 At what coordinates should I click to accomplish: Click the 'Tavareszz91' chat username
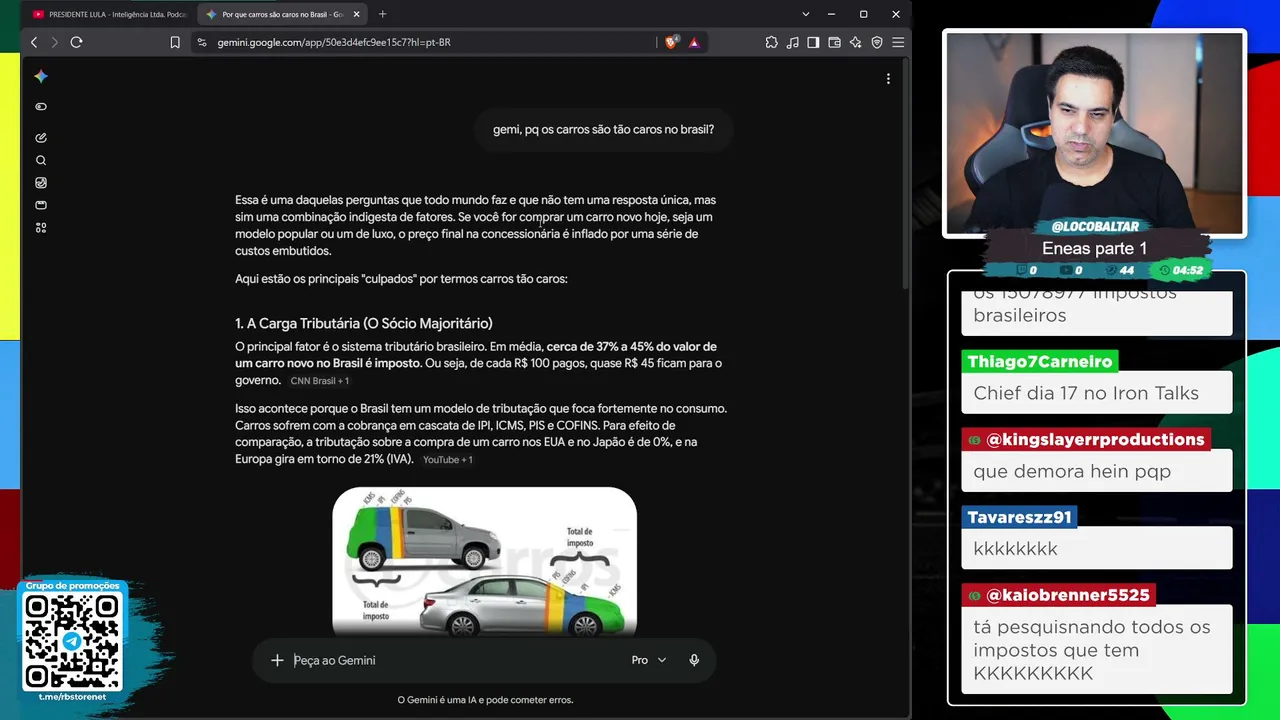pyautogui.click(x=1019, y=517)
